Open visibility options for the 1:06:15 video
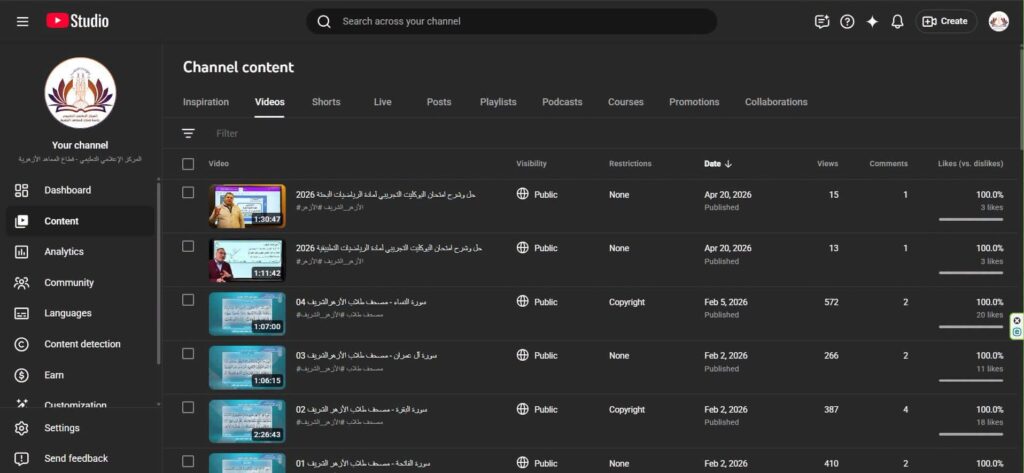The height and width of the screenshot is (473, 1024). (x=537, y=355)
